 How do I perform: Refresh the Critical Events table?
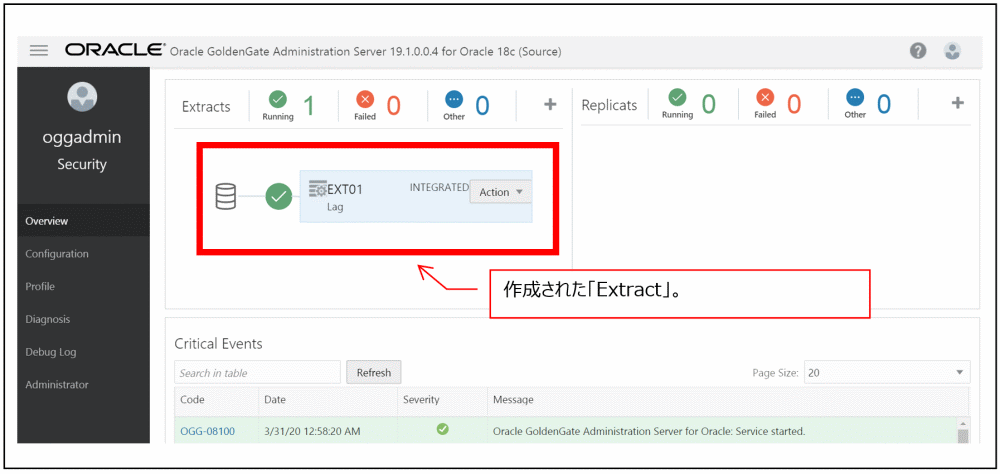(x=374, y=373)
